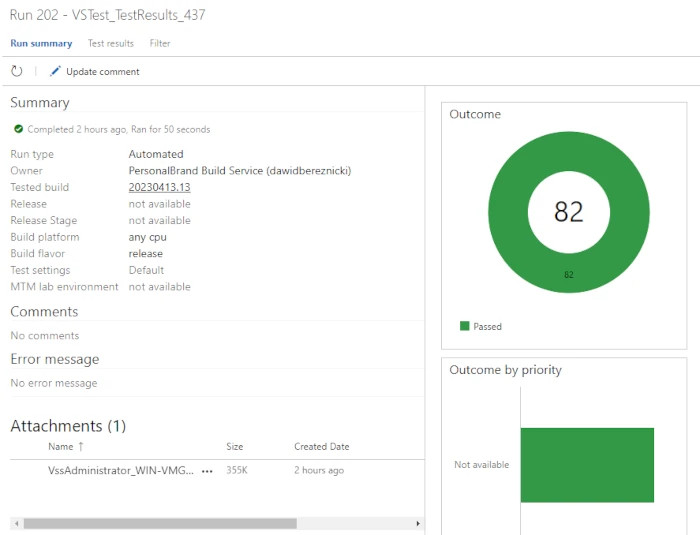
Task: Click the No comments text
Action: (45, 335)
